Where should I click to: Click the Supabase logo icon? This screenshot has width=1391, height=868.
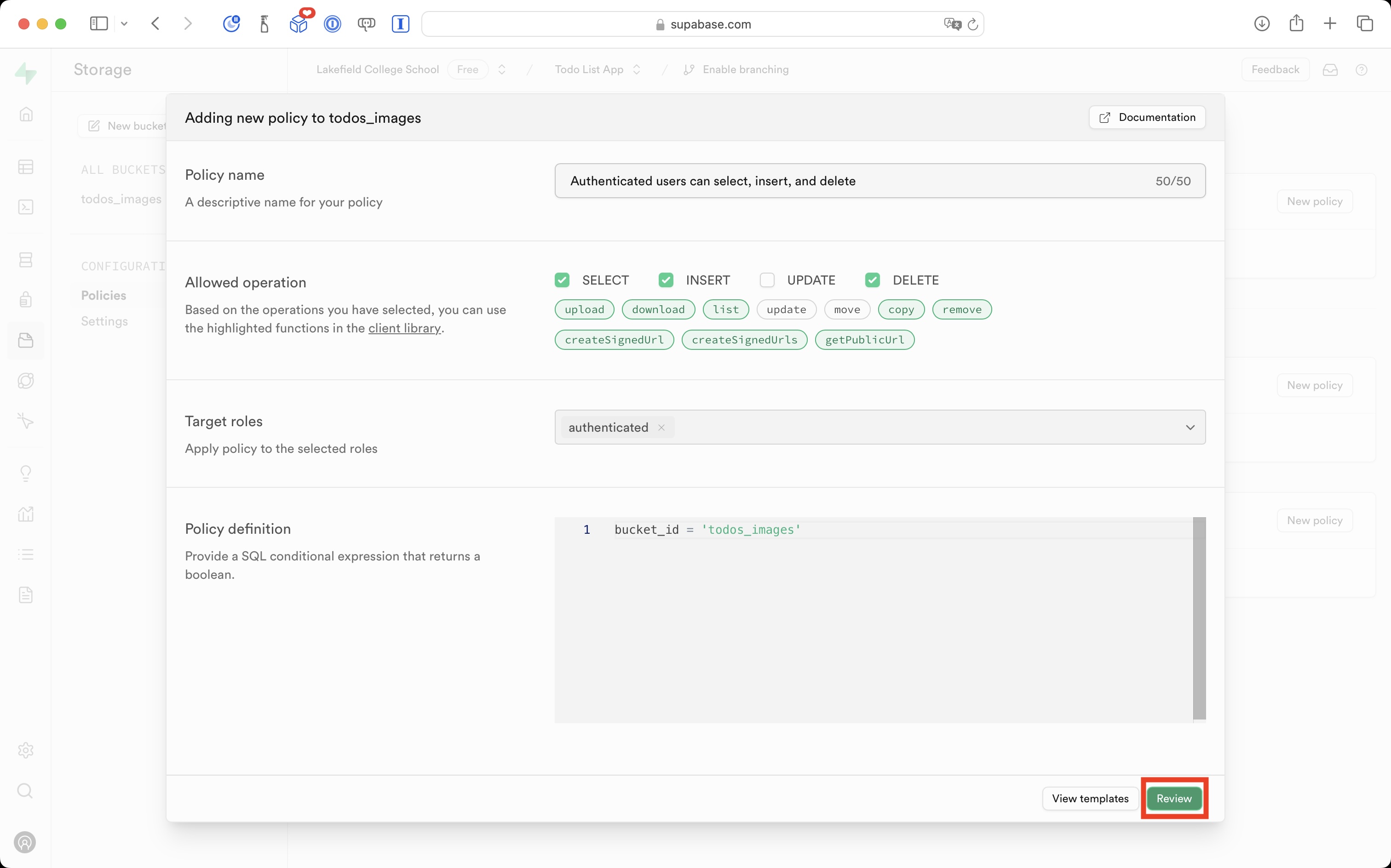coord(26,73)
